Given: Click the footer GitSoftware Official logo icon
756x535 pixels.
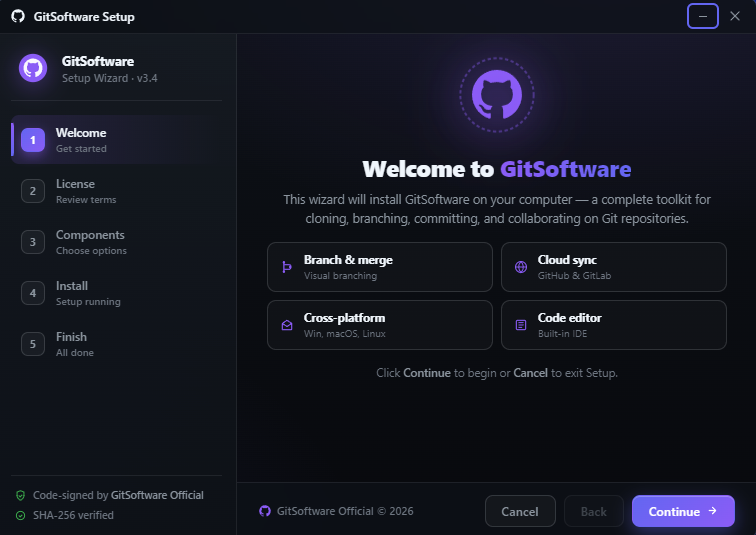Looking at the screenshot, I should [x=265, y=511].
